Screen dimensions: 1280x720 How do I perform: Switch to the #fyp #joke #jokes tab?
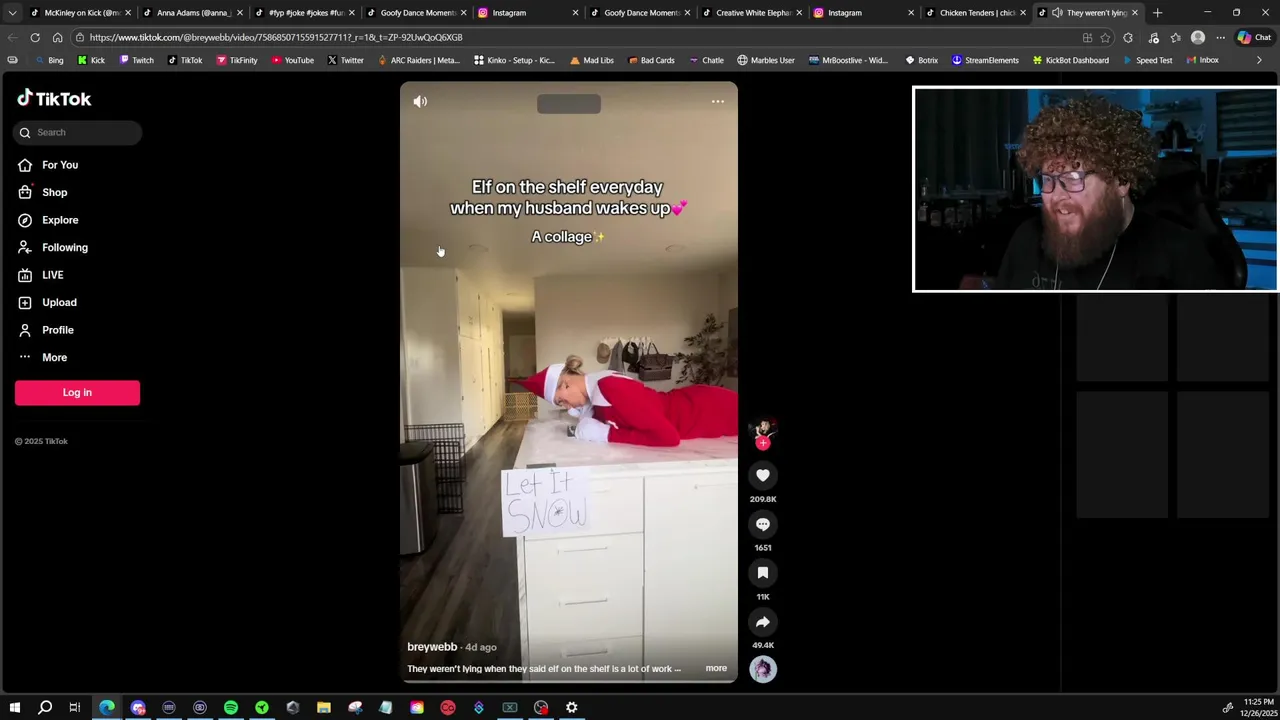pyautogui.click(x=304, y=13)
